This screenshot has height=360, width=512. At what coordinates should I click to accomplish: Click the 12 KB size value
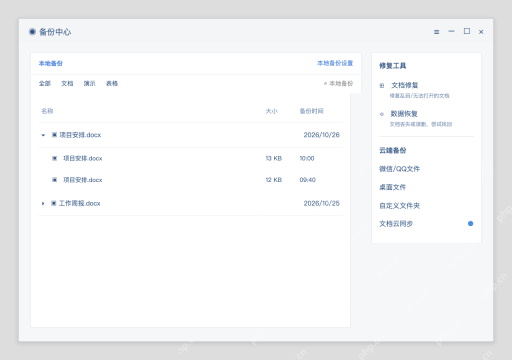click(x=274, y=180)
